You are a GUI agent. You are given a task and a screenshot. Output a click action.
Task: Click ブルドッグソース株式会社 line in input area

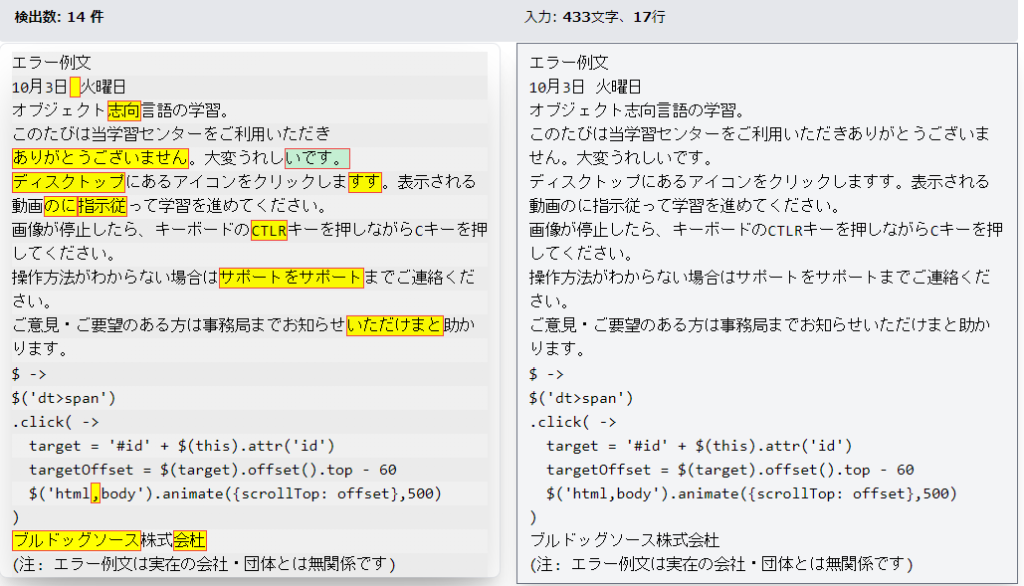click(x=624, y=541)
